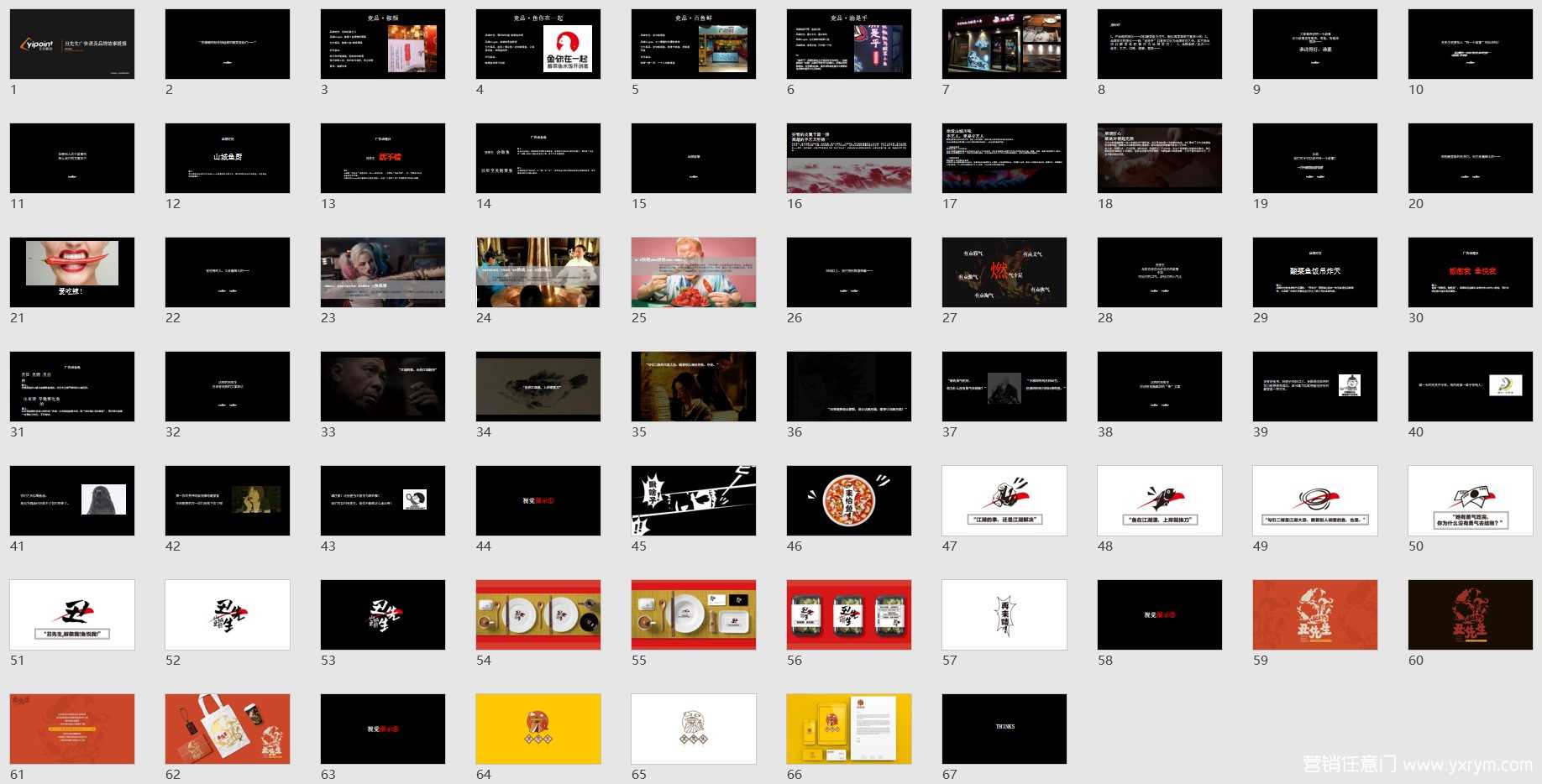Select slide 1 with the yipoint logo
Screen dimensions: 1542x784
(72, 44)
